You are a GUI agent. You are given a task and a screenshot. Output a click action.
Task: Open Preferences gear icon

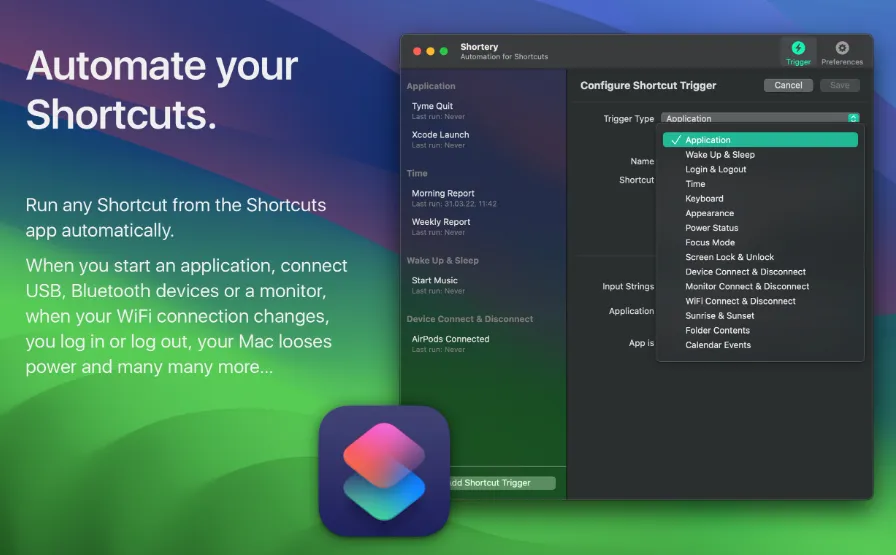point(842,48)
